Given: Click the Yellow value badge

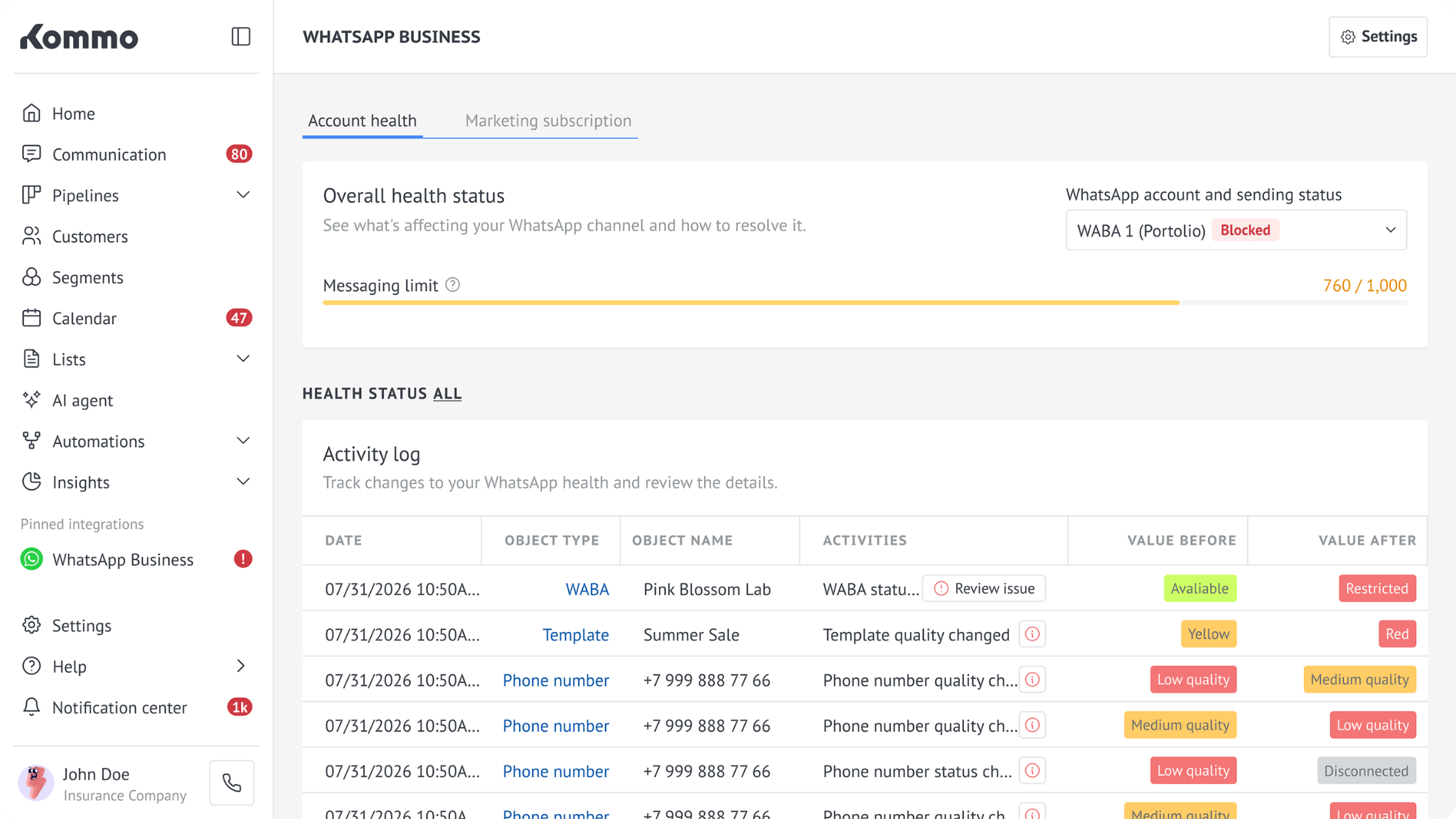Looking at the screenshot, I should (1209, 634).
